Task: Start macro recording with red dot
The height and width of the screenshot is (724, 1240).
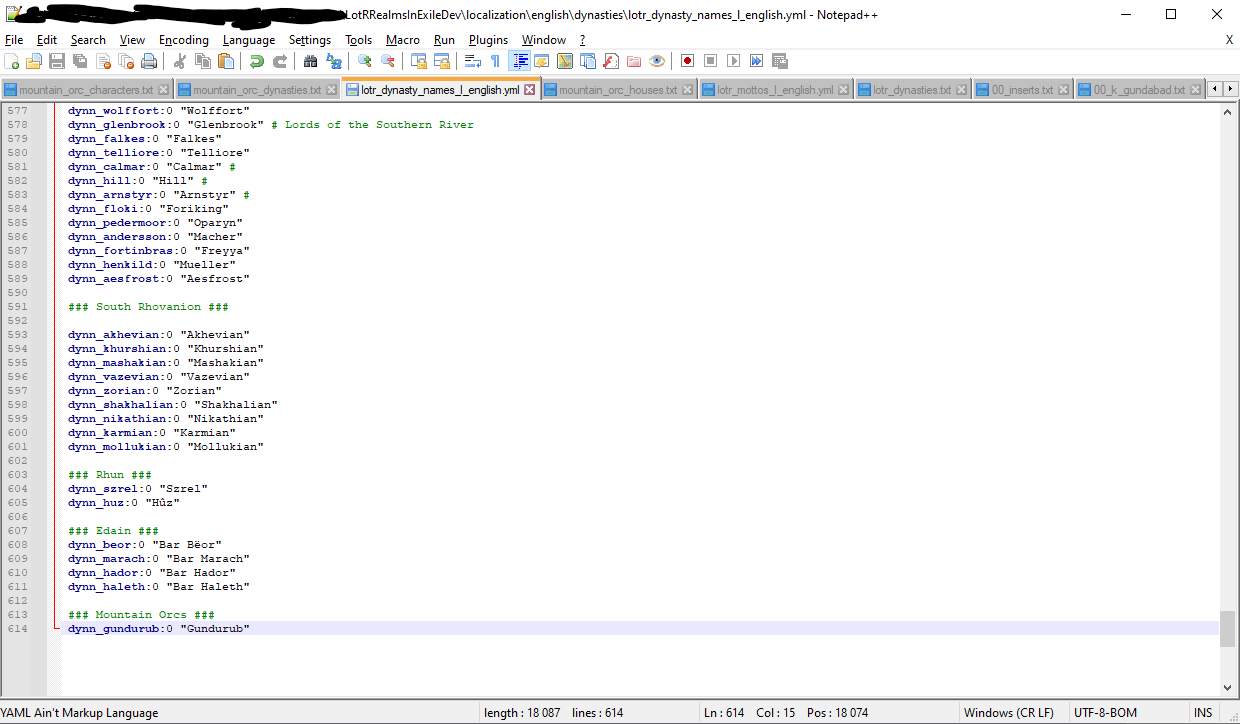Action: pos(688,61)
